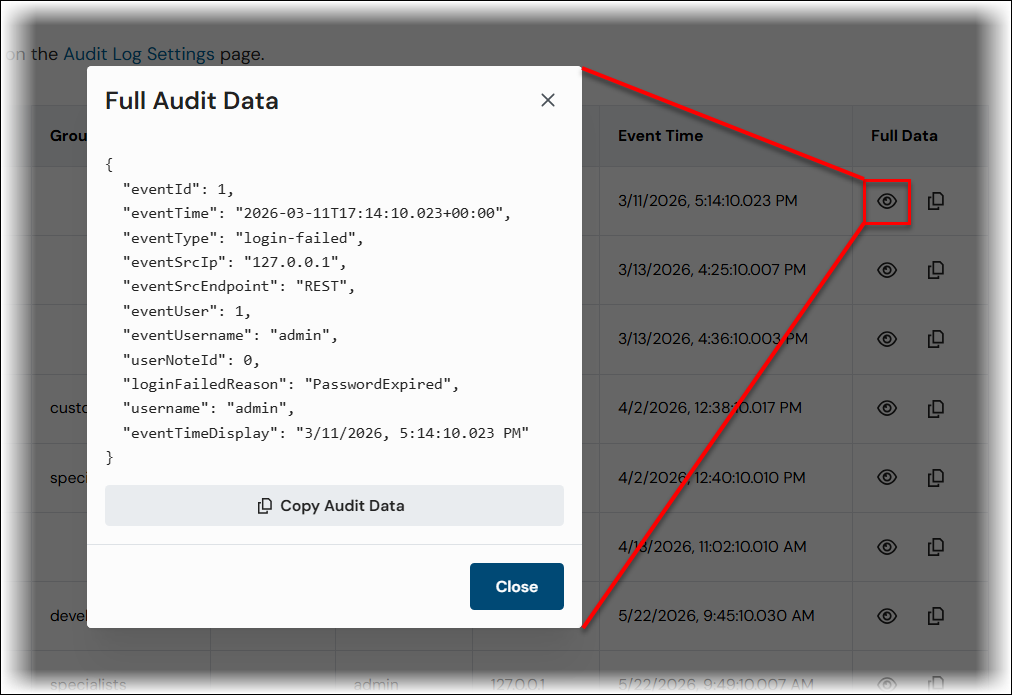This screenshot has height=695, width=1012.
Task: View full data for 4/2/2026 12:38:10.017 PM event
Action: coord(887,408)
